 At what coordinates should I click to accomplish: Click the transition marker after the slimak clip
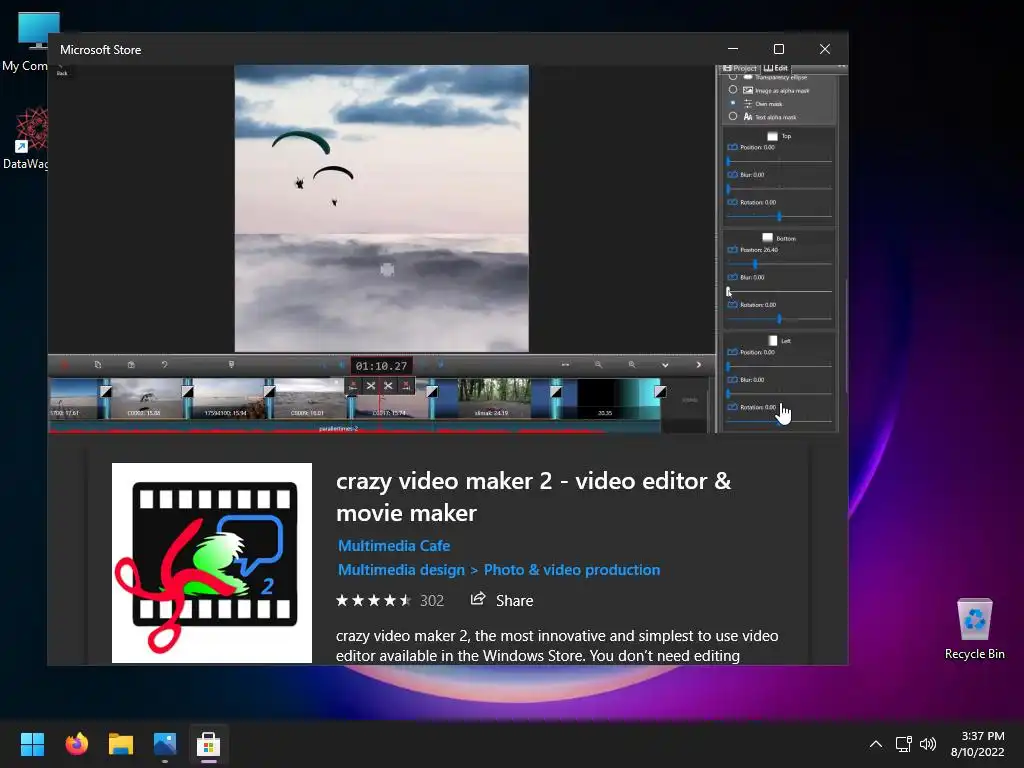(556, 391)
